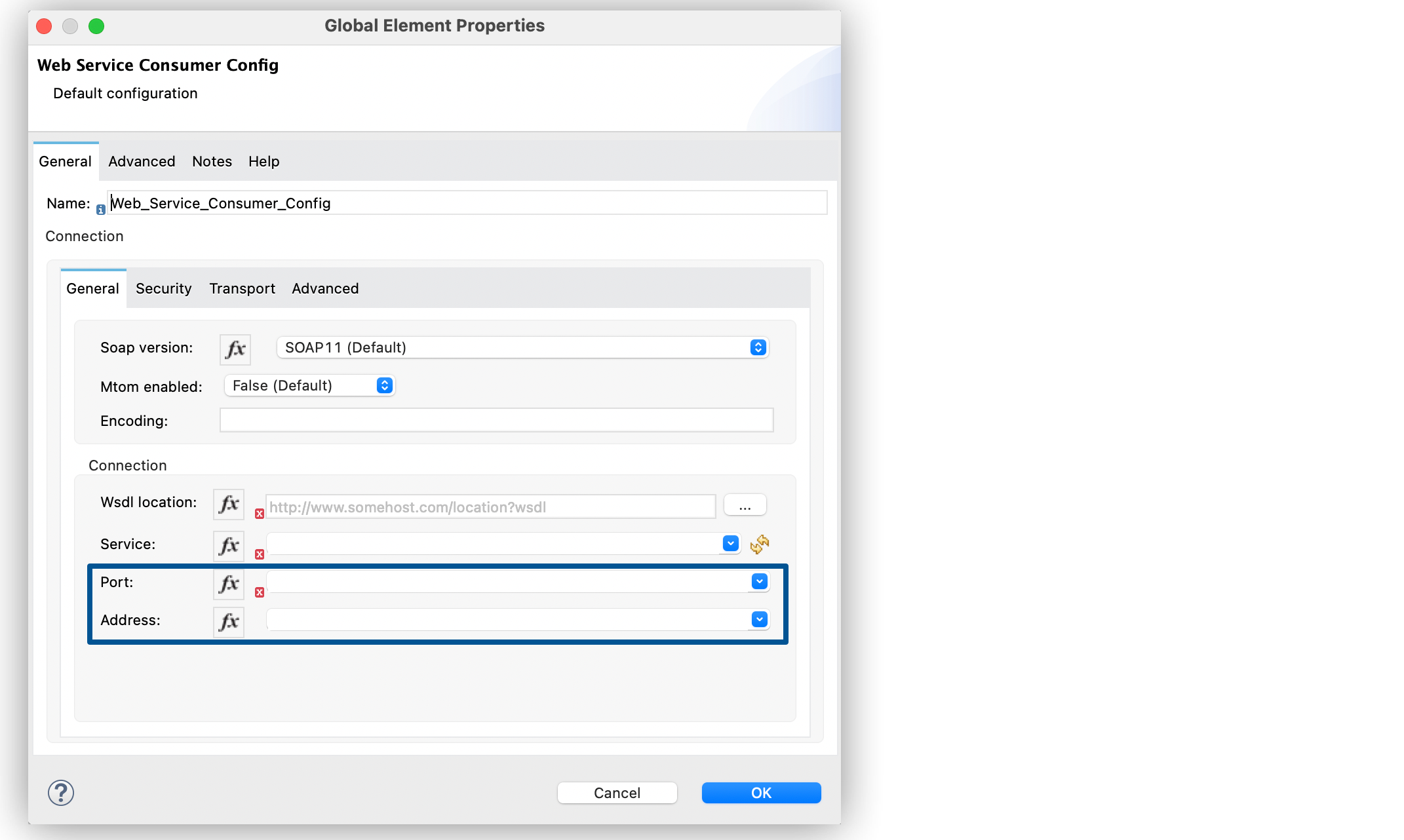
Task: Click the info icon next to the Name field
Action: [x=100, y=210]
